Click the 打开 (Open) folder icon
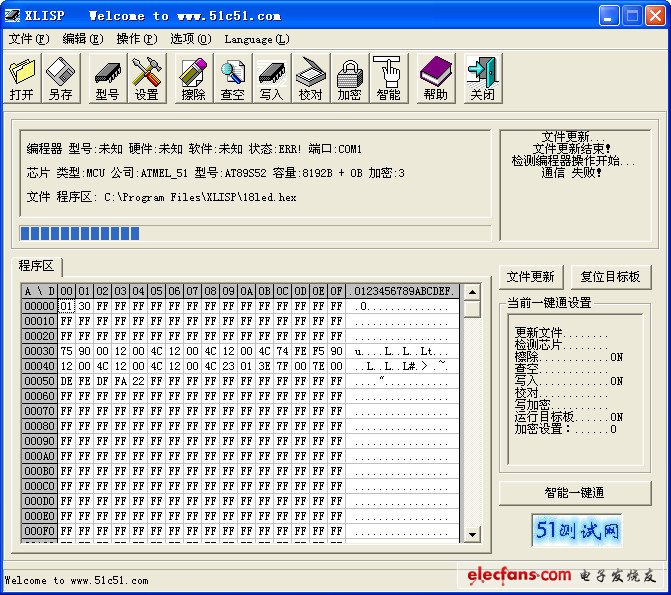The height and width of the screenshot is (595, 671). click(x=22, y=77)
